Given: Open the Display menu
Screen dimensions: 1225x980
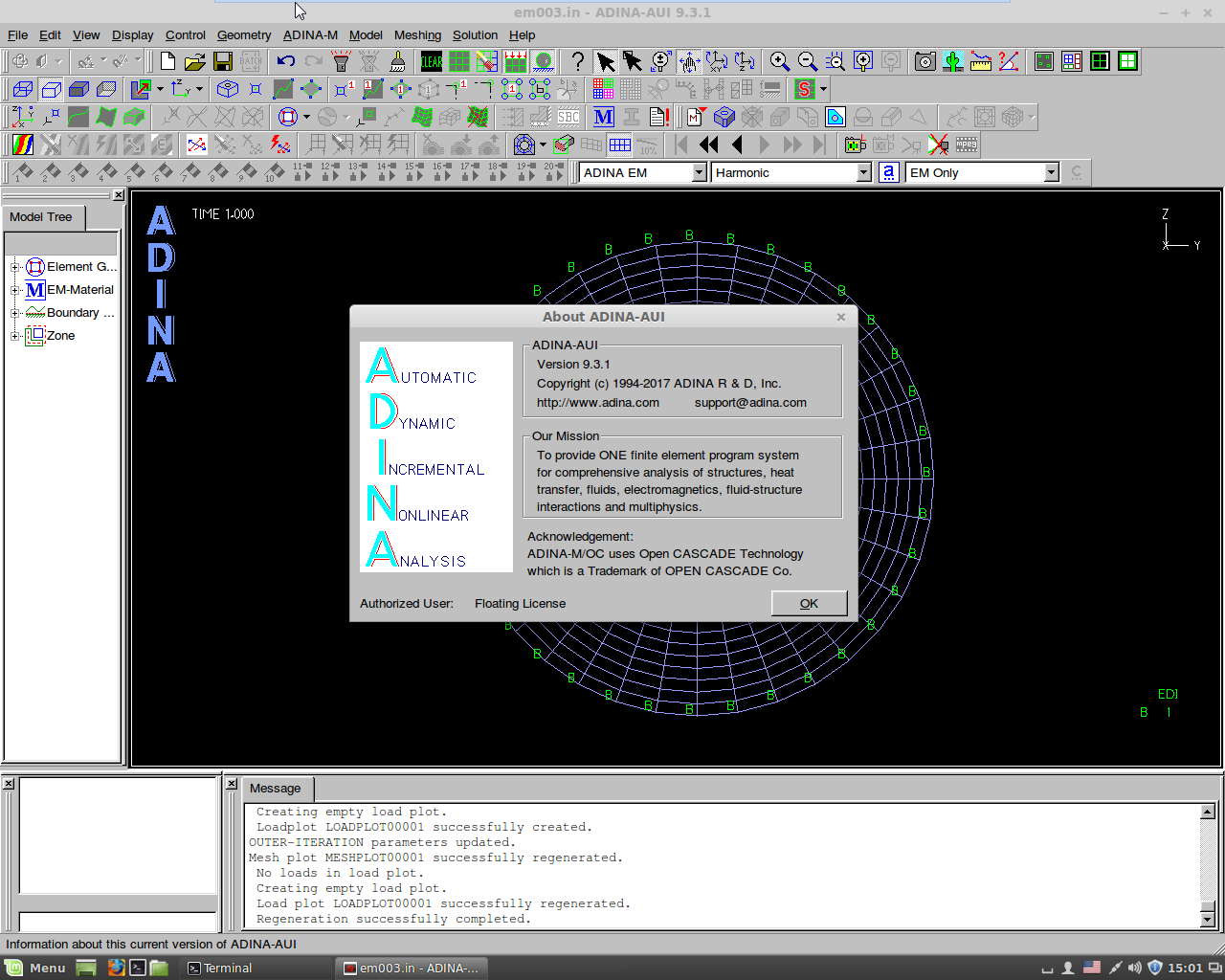Looking at the screenshot, I should pos(132,34).
